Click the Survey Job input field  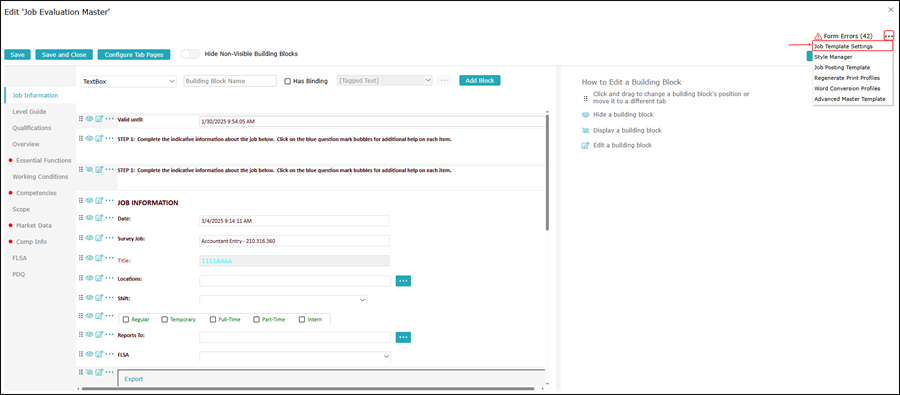294,241
